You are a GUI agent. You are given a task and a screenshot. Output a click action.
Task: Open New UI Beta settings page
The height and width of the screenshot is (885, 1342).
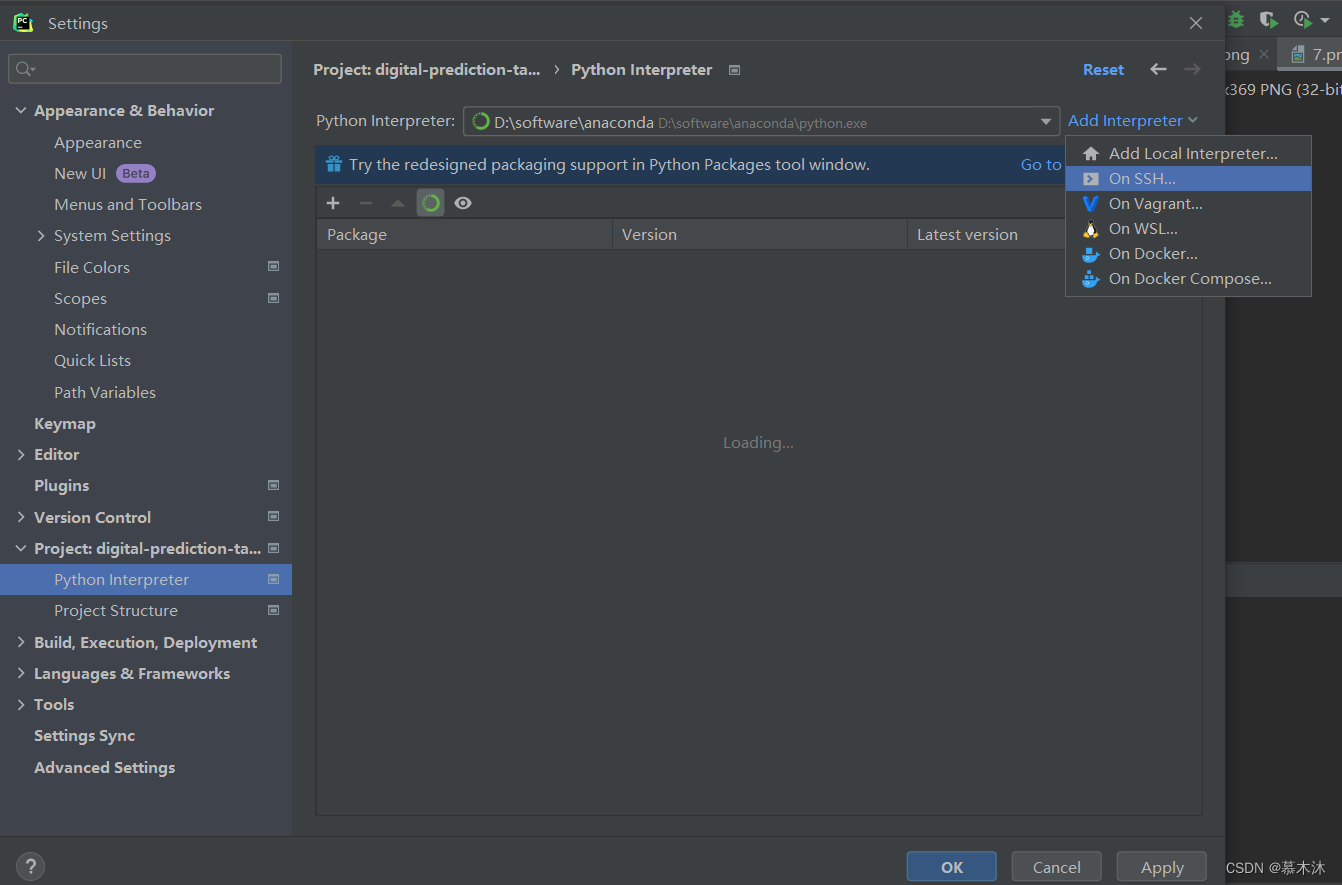(104, 174)
